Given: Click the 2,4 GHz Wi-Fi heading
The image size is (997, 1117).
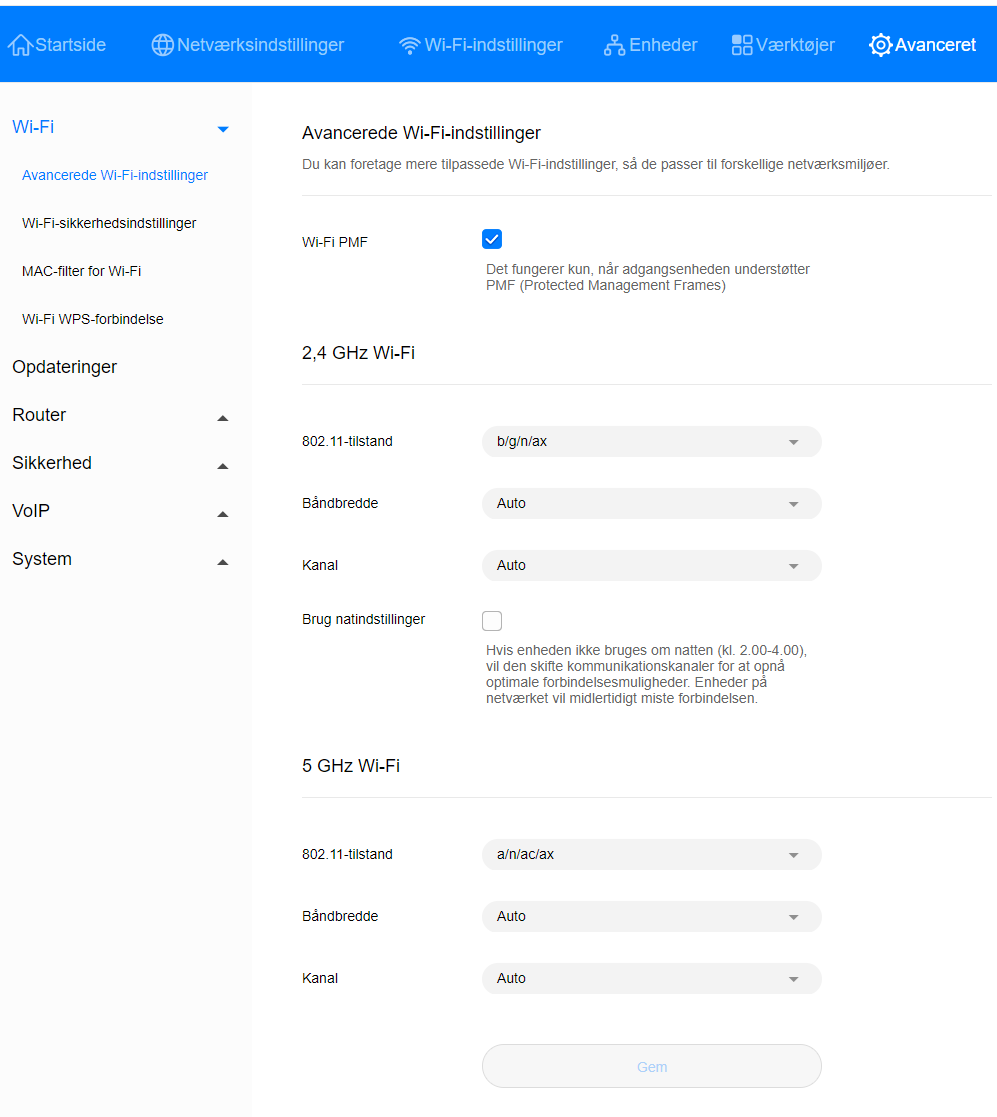Looking at the screenshot, I should (358, 353).
